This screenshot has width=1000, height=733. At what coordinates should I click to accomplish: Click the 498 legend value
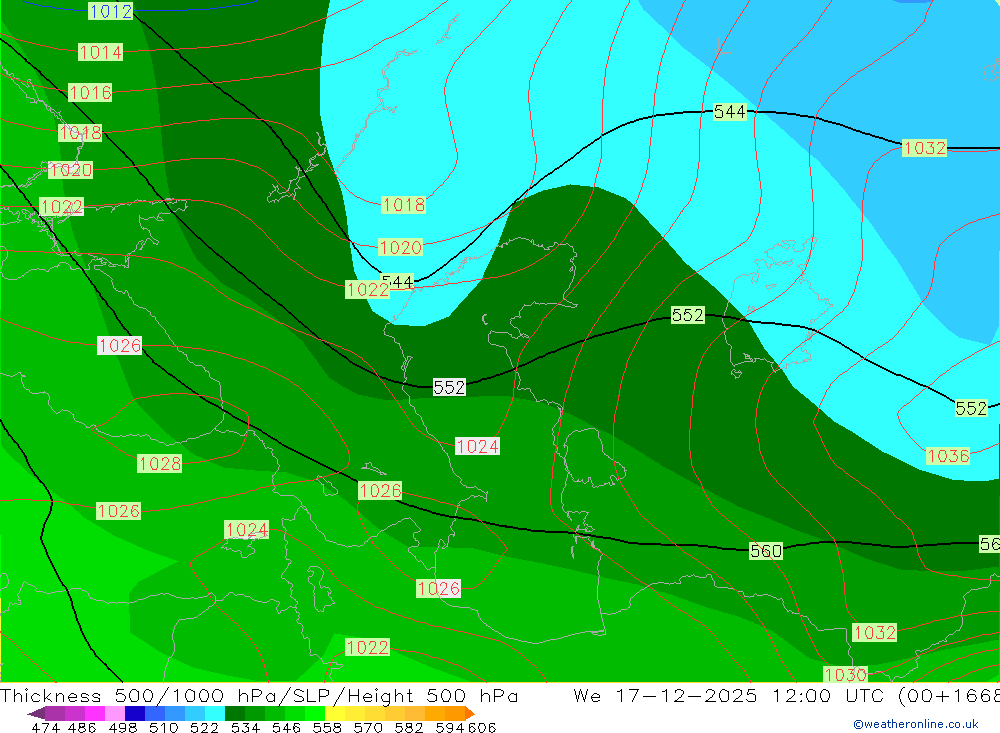click(x=122, y=727)
